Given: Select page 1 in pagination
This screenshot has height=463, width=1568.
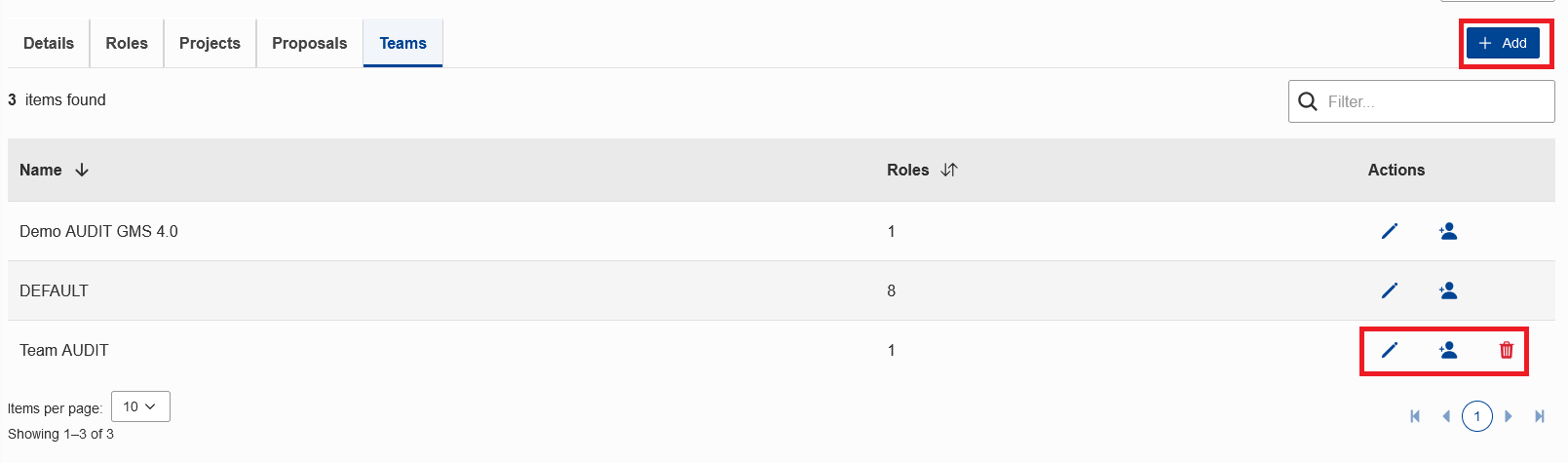Looking at the screenshot, I should pyautogui.click(x=1477, y=416).
